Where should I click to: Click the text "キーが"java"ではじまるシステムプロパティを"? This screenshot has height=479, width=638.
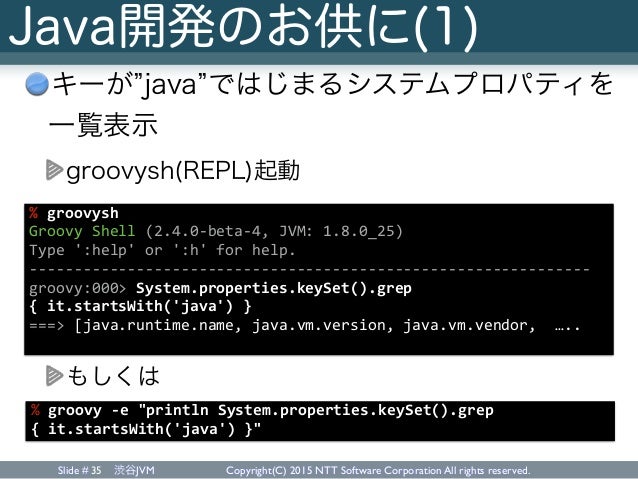[333, 85]
